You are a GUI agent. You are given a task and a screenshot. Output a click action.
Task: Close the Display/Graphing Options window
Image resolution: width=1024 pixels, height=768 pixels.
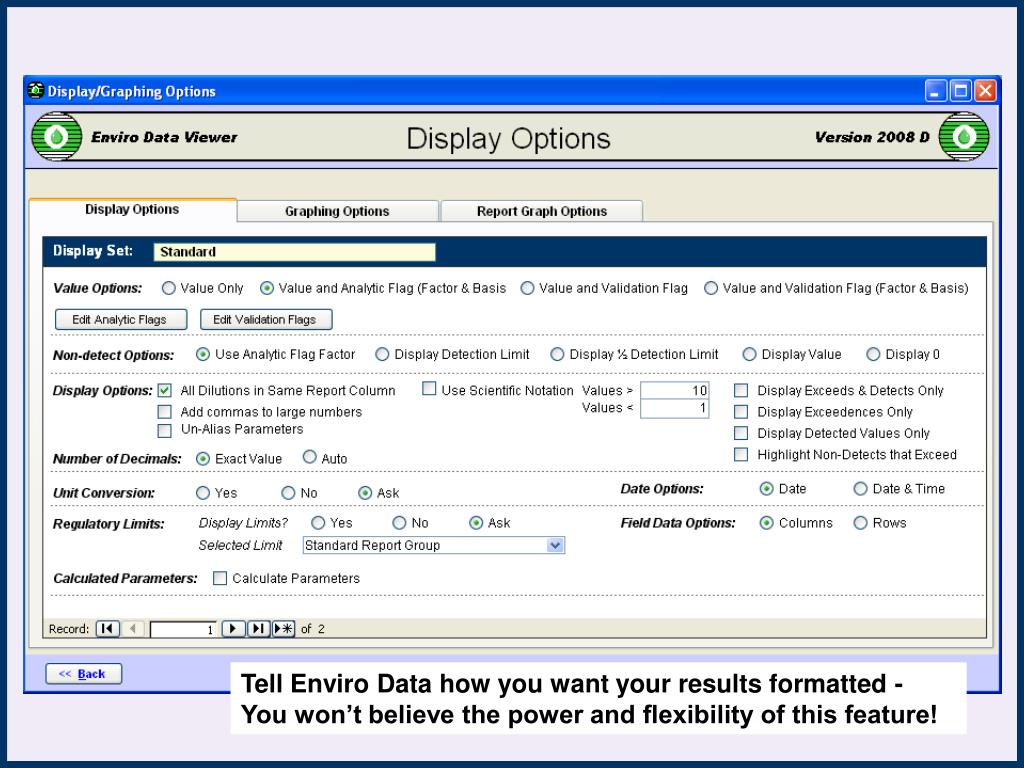click(x=985, y=90)
